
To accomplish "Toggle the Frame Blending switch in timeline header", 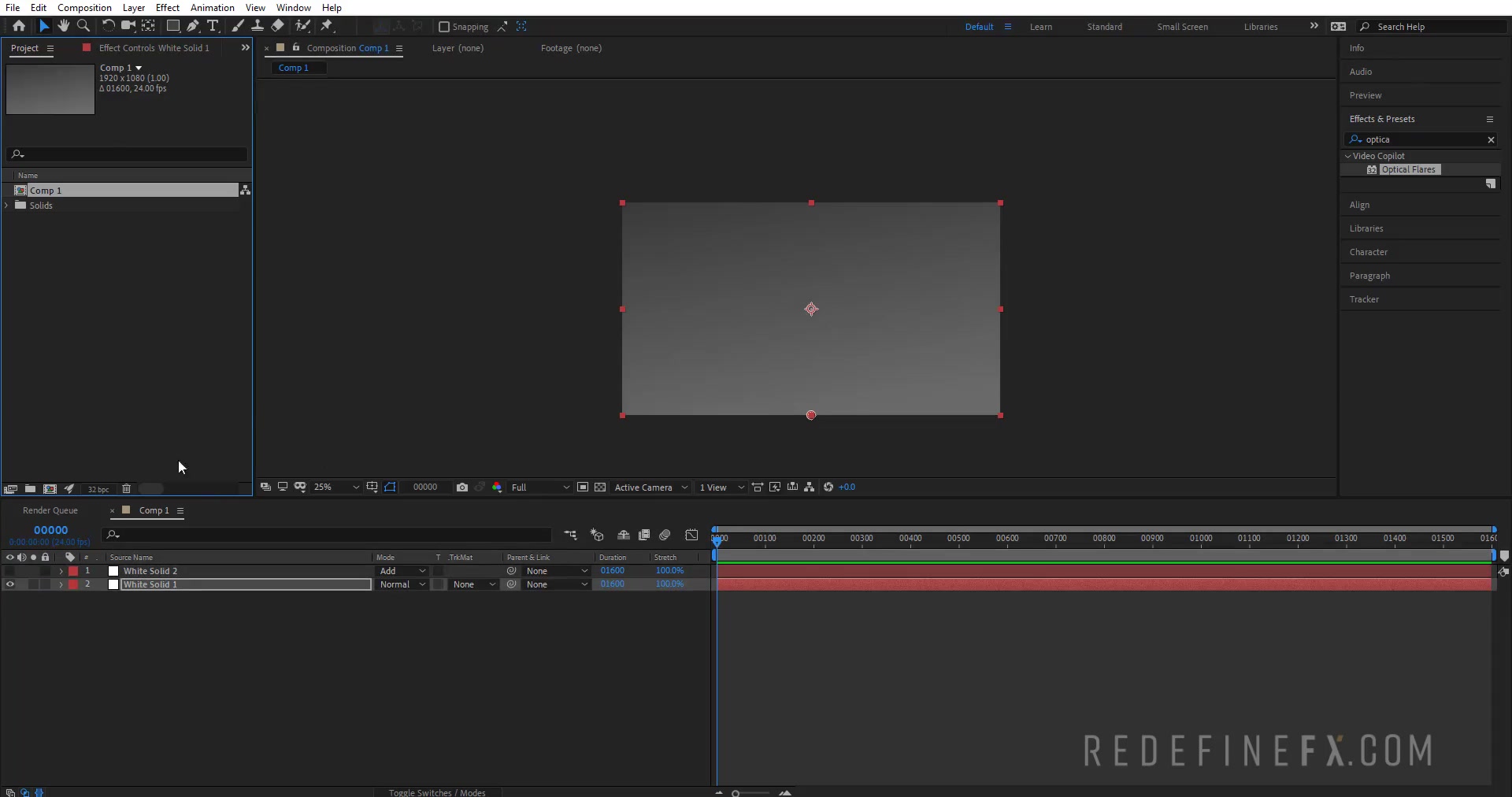I will pyautogui.click(x=644, y=536).
